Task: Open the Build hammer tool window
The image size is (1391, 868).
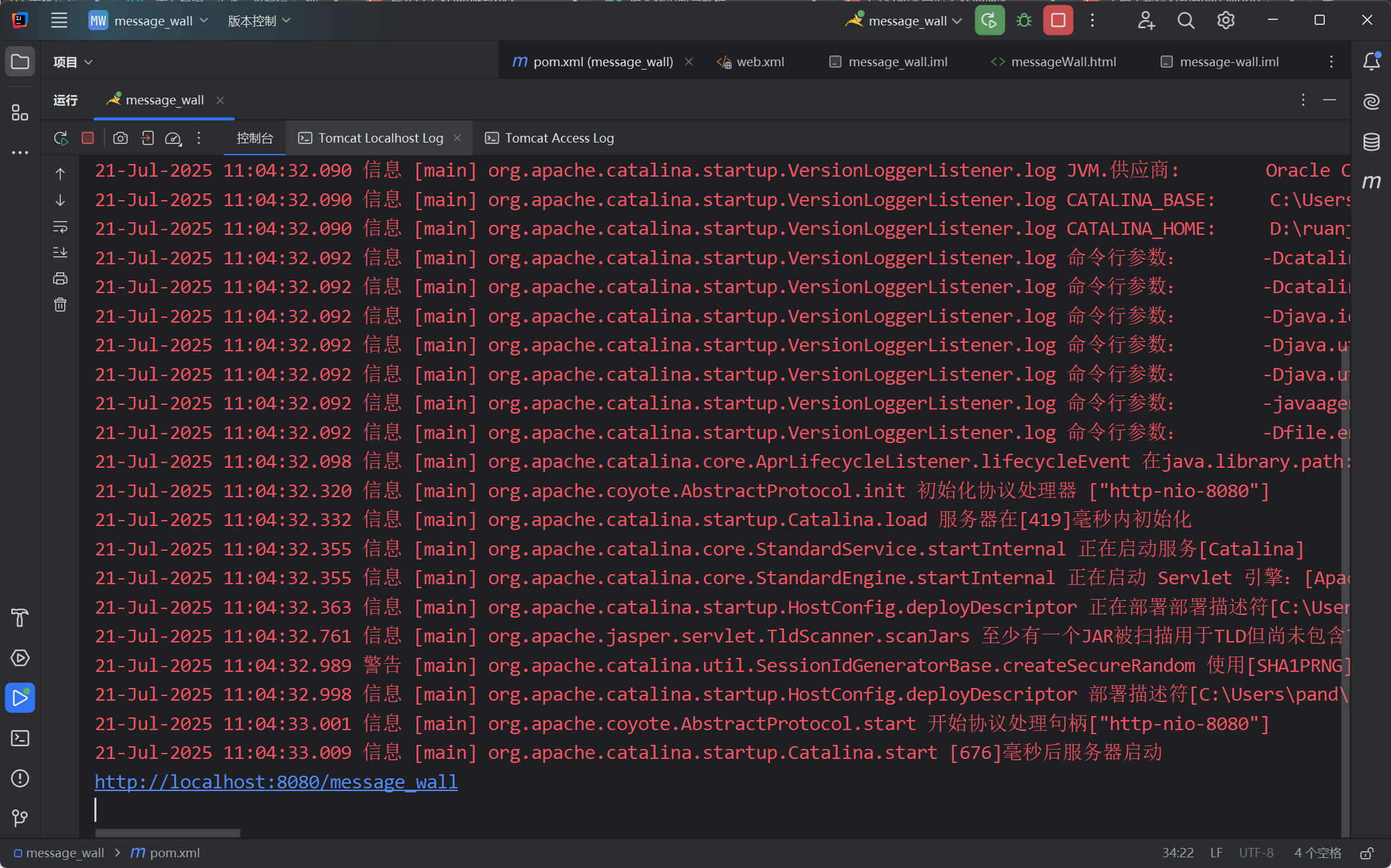Action: tap(20, 617)
